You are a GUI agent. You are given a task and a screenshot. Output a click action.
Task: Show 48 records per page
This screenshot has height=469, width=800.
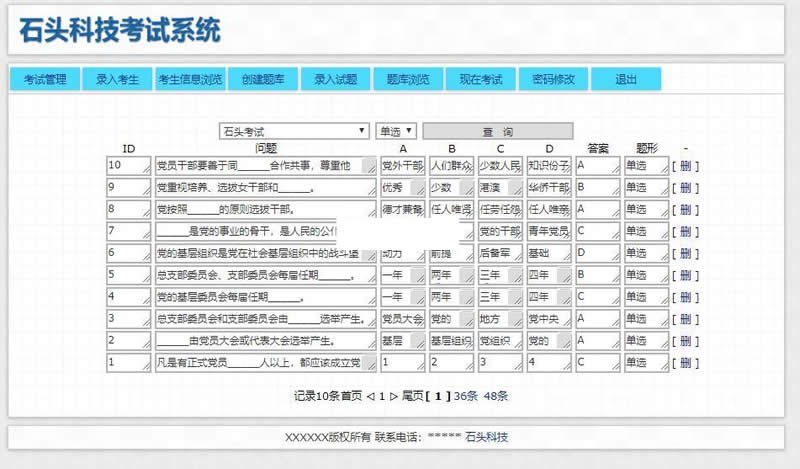click(496, 396)
